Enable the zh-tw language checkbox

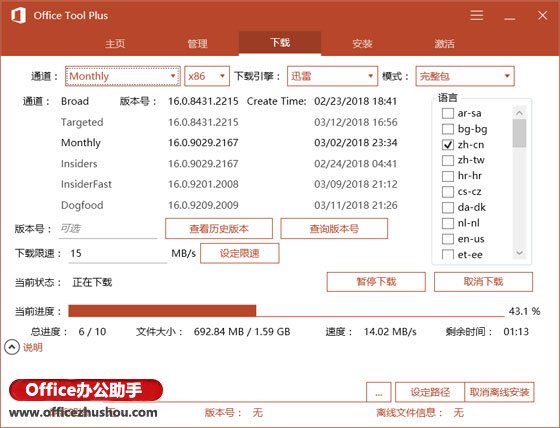pyautogui.click(x=448, y=160)
